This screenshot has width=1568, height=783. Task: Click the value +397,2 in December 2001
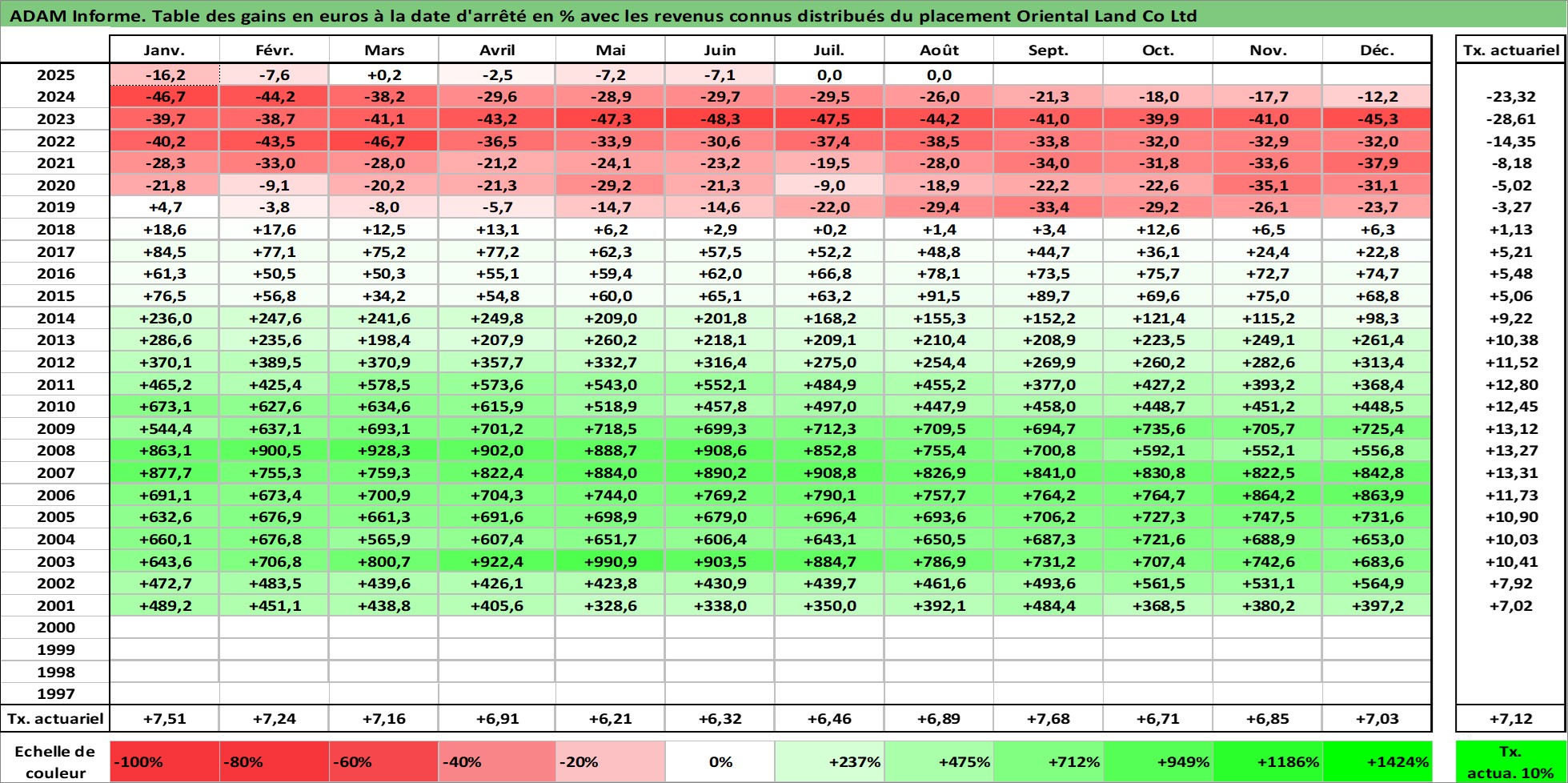tap(1377, 605)
